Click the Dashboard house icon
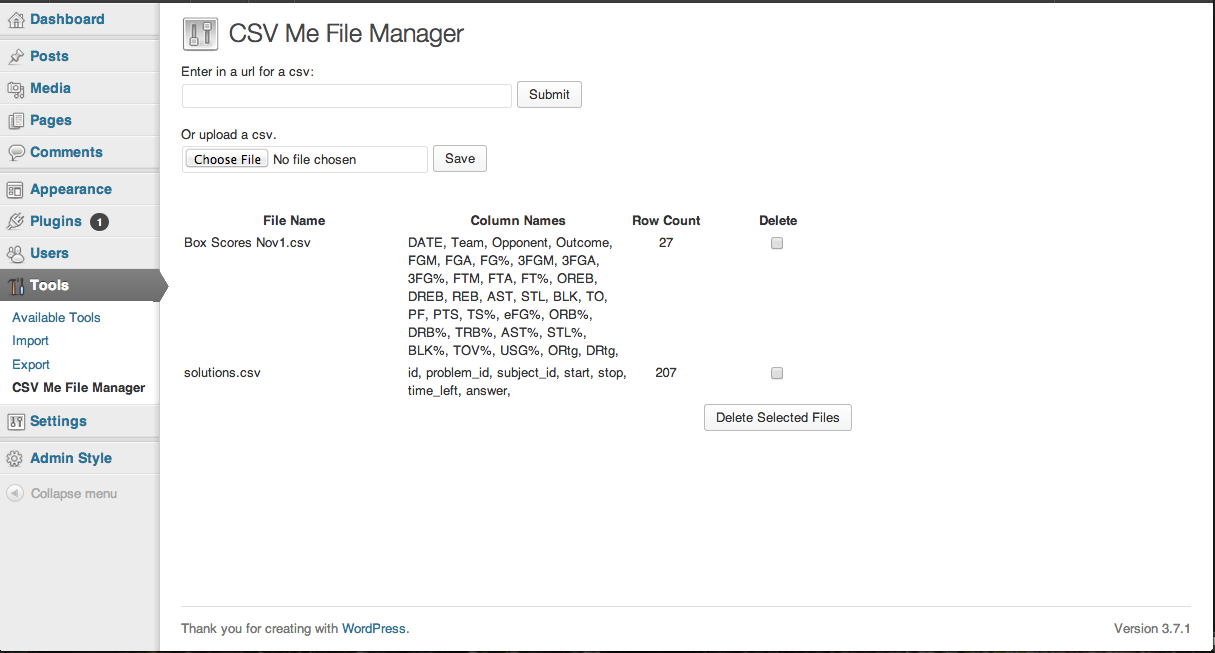 (16, 19)
